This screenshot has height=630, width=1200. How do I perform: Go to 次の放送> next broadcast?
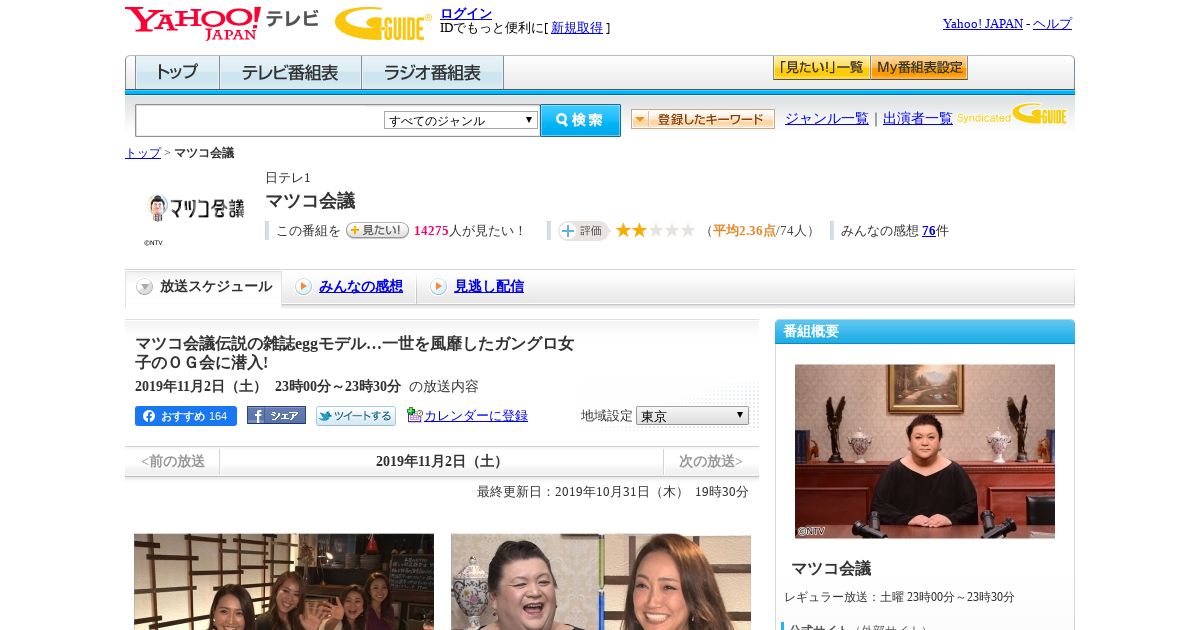pos(711,461)
